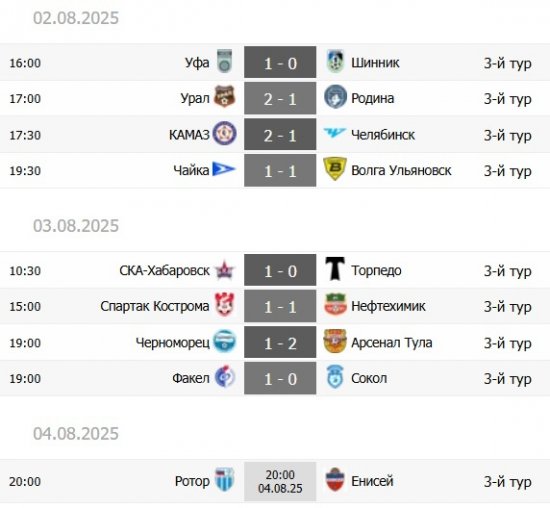Open the Челябинск team link
This screenshot has height=508, width=550.
(x=383, y=135)
